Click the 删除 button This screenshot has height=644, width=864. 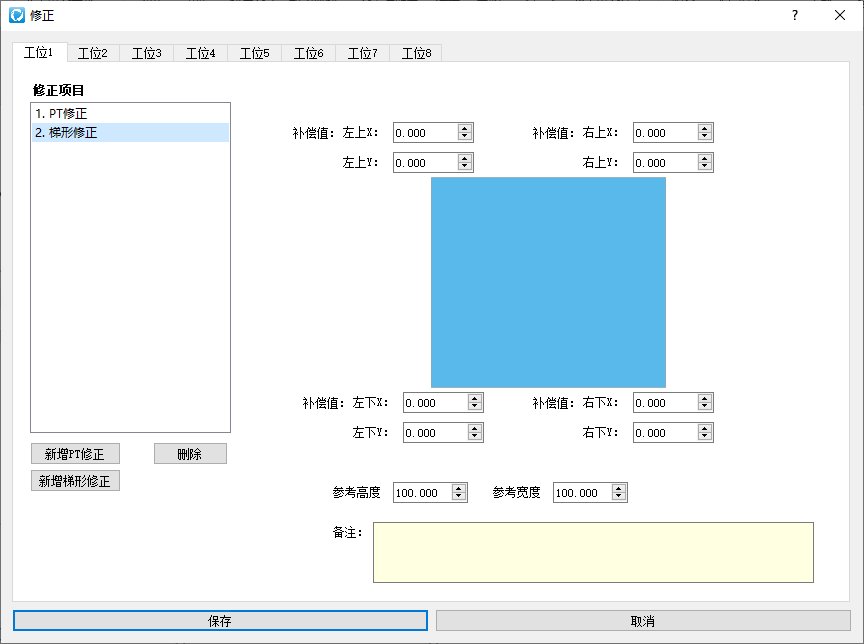[x=190, y=454]
